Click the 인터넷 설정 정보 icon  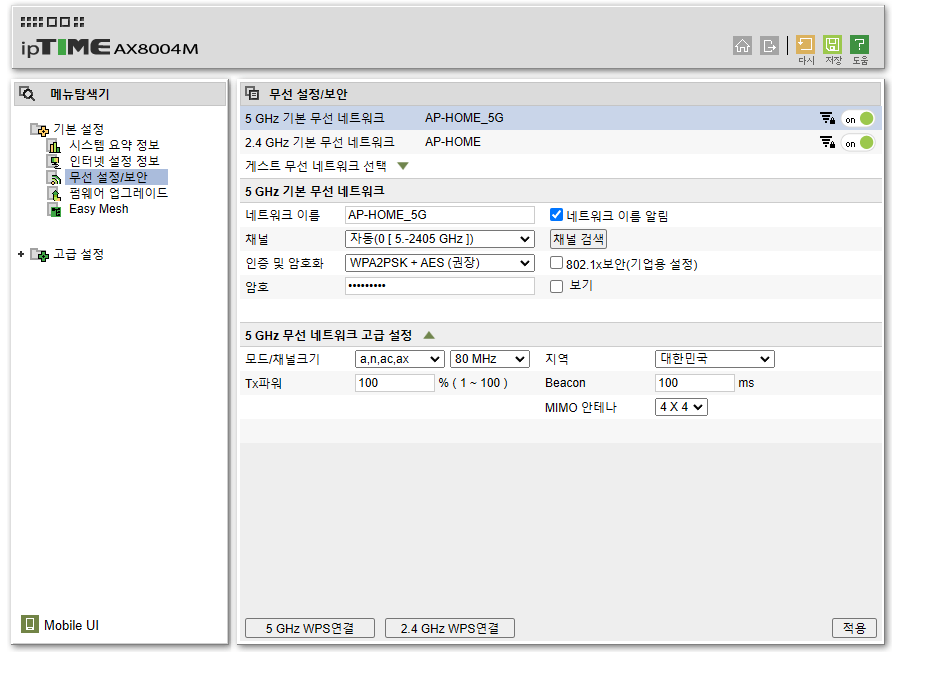(54, 162)
